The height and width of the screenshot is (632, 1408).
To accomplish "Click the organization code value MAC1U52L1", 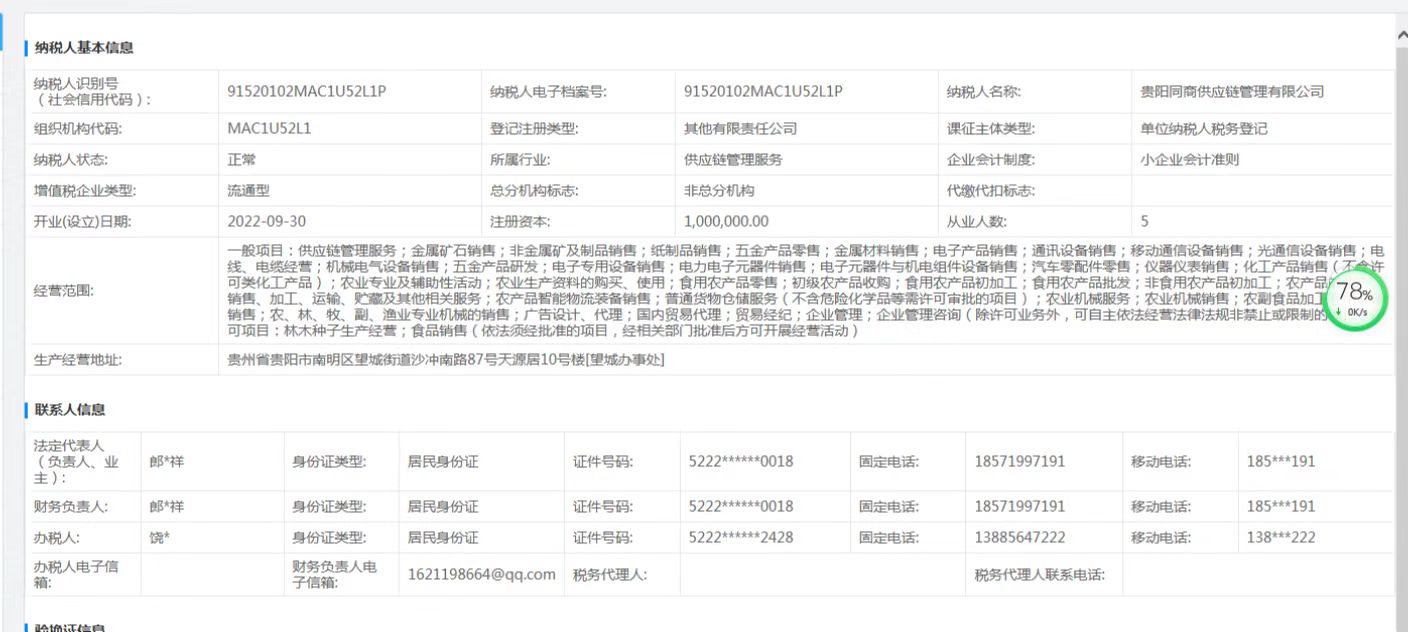I will coord(269,128).
